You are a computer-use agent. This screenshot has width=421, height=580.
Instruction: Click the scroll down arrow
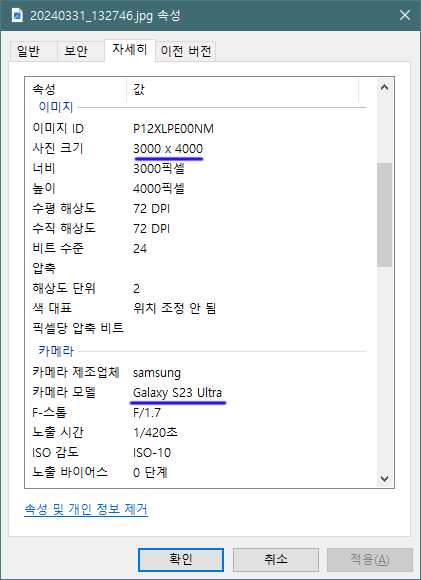[384, 479]
